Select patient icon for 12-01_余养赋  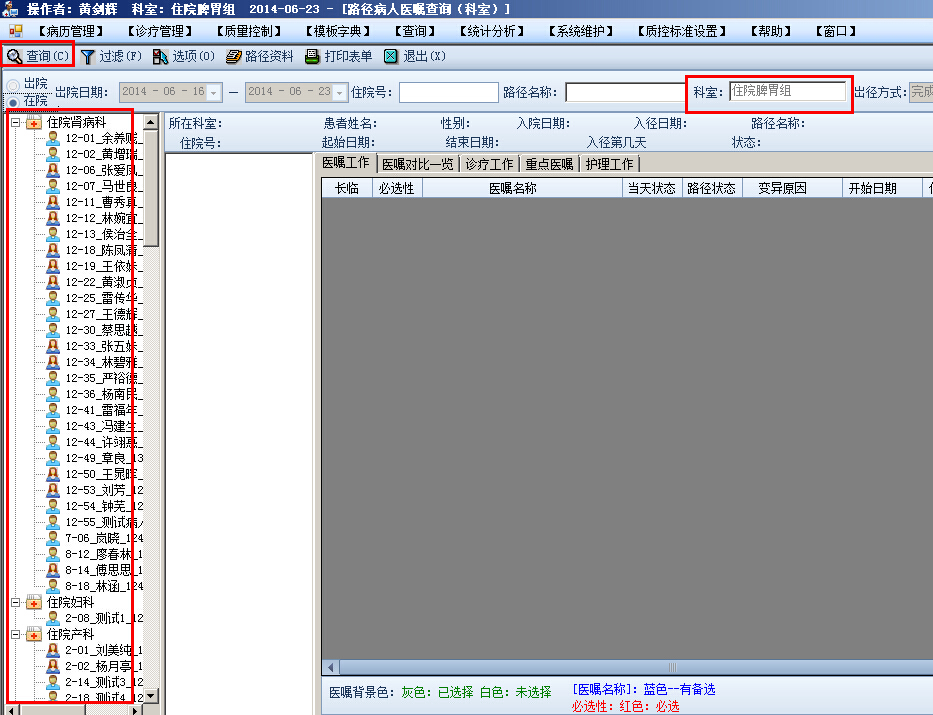[53, 139]
